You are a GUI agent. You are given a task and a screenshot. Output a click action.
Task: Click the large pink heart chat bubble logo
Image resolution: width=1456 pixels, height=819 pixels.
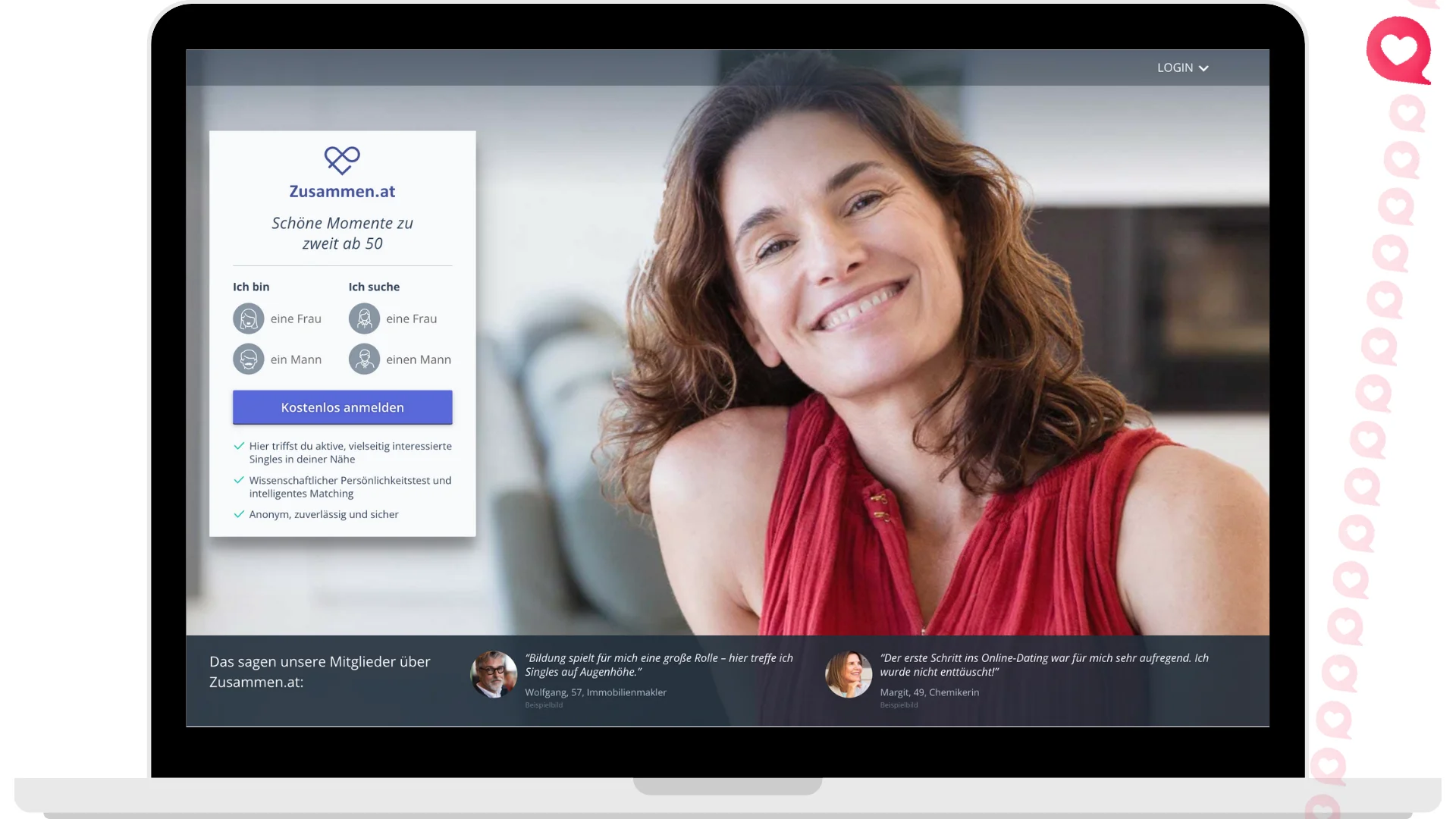pos(1399,50)
